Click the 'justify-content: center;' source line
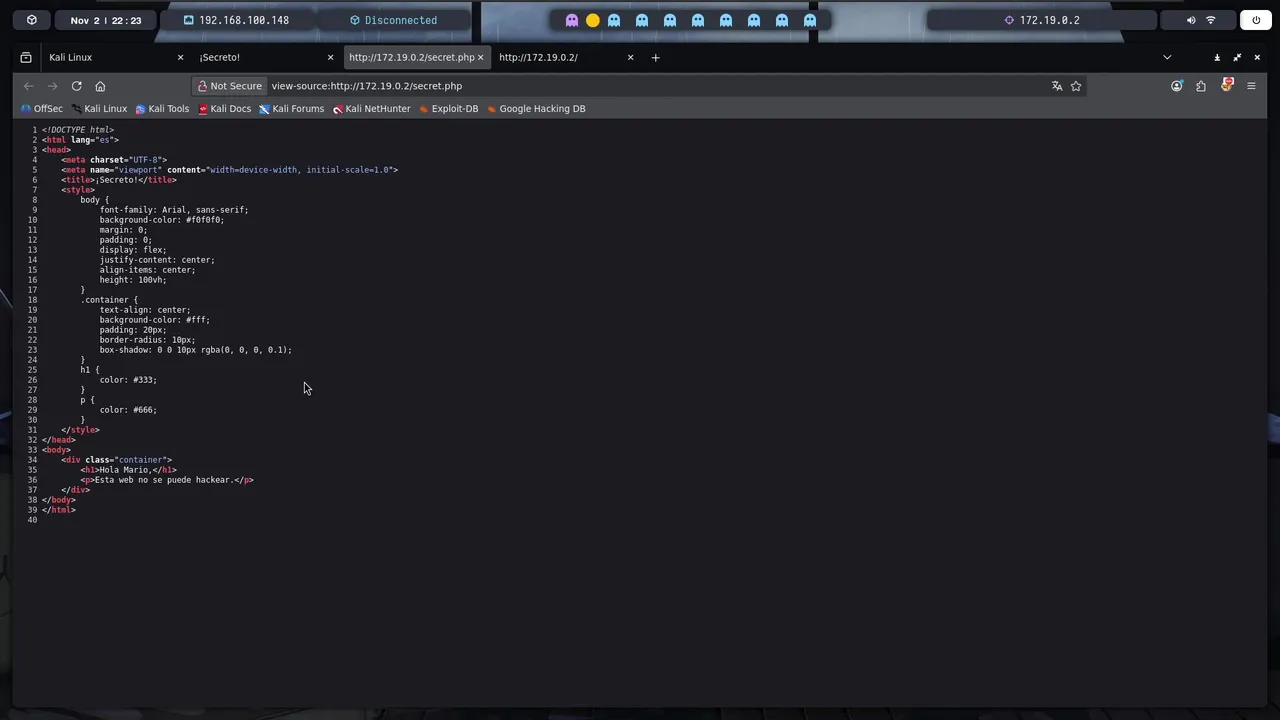This screenshot has width=1280, height=720. [x=157, y=260]
